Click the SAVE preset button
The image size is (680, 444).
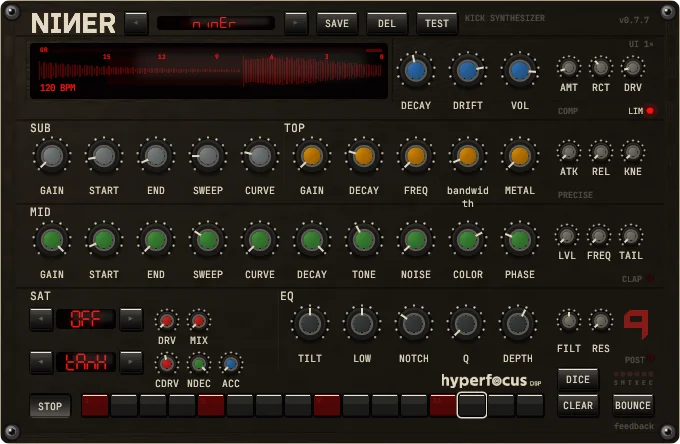[337, 23]
